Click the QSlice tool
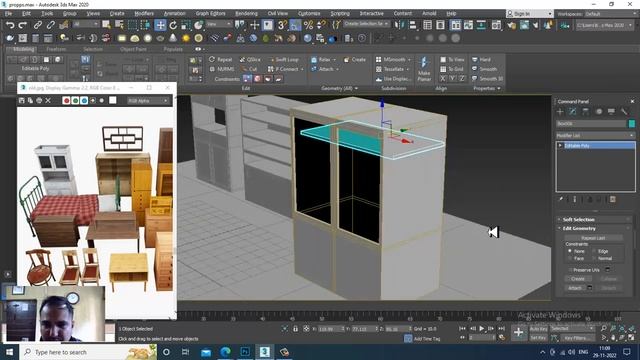Image resolution: width=640 pixels, height=360 pixels. [250, 60]
